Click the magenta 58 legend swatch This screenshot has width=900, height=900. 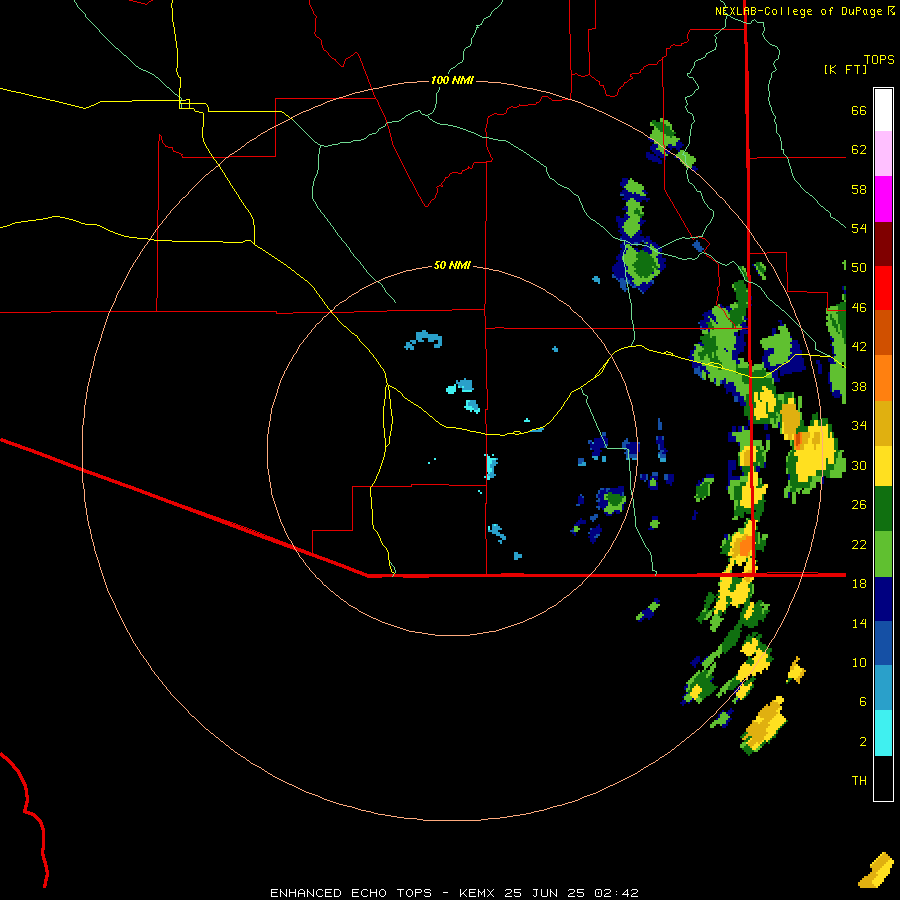(883, 199)
